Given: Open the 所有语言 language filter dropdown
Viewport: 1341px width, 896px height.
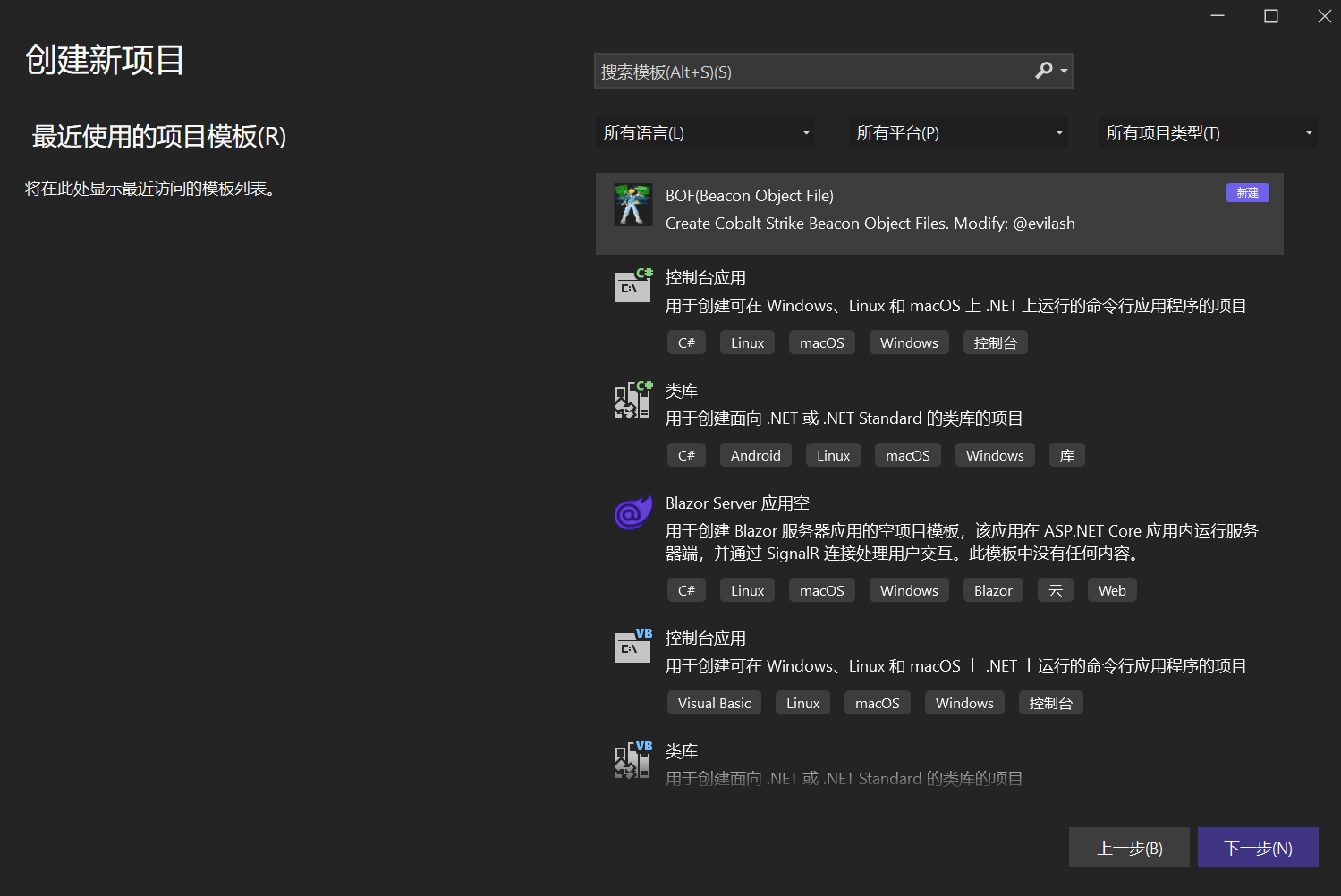Looking at the screenshot, I should (x=705, y=133).
